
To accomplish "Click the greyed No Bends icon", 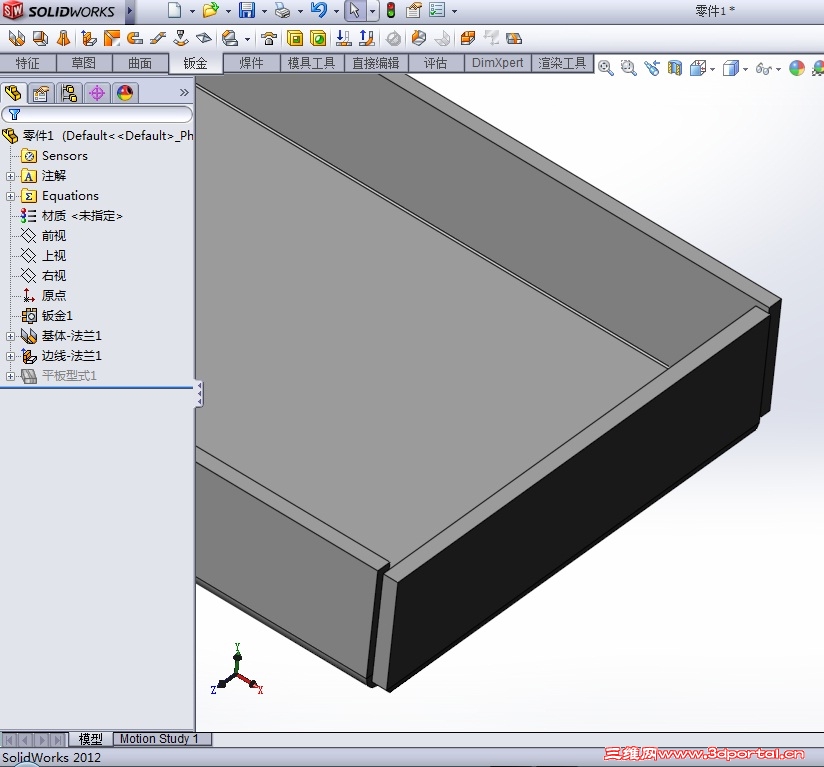I will coord(393,38).
